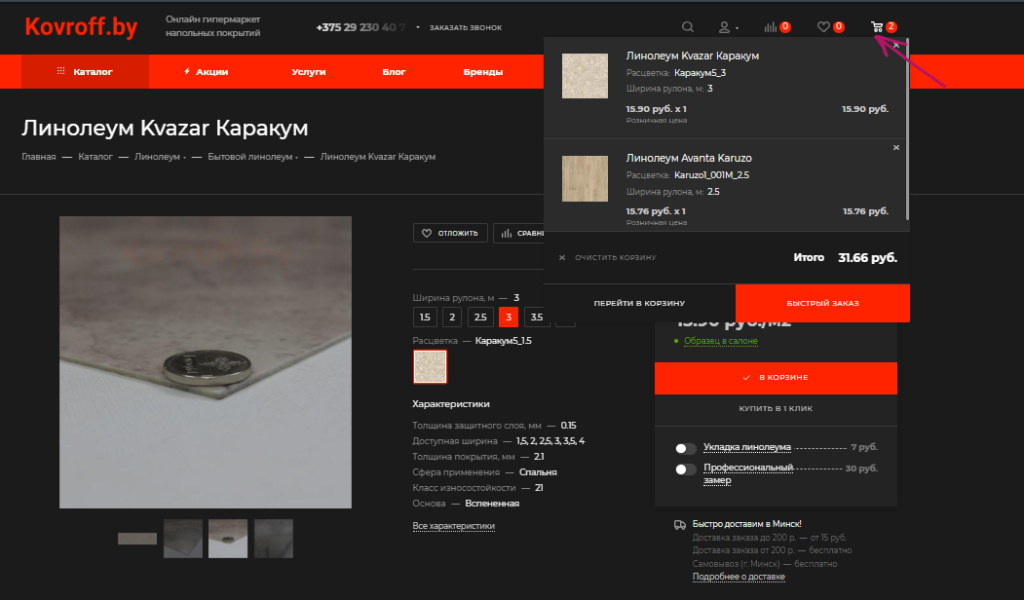Screen dimensions: 1024x600
Task: Enable the Укладка линолеума toggle
Action: click(x=686, y=449)
